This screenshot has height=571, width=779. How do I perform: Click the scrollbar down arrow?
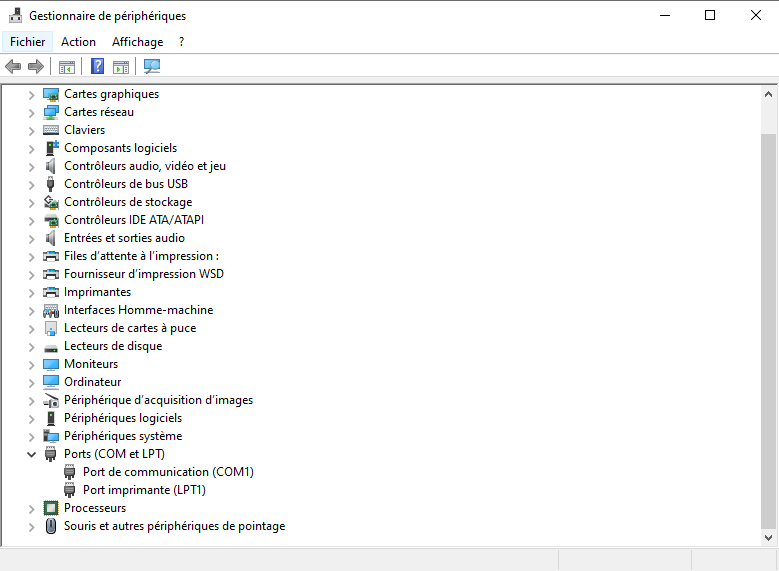[x=768, y=537]
